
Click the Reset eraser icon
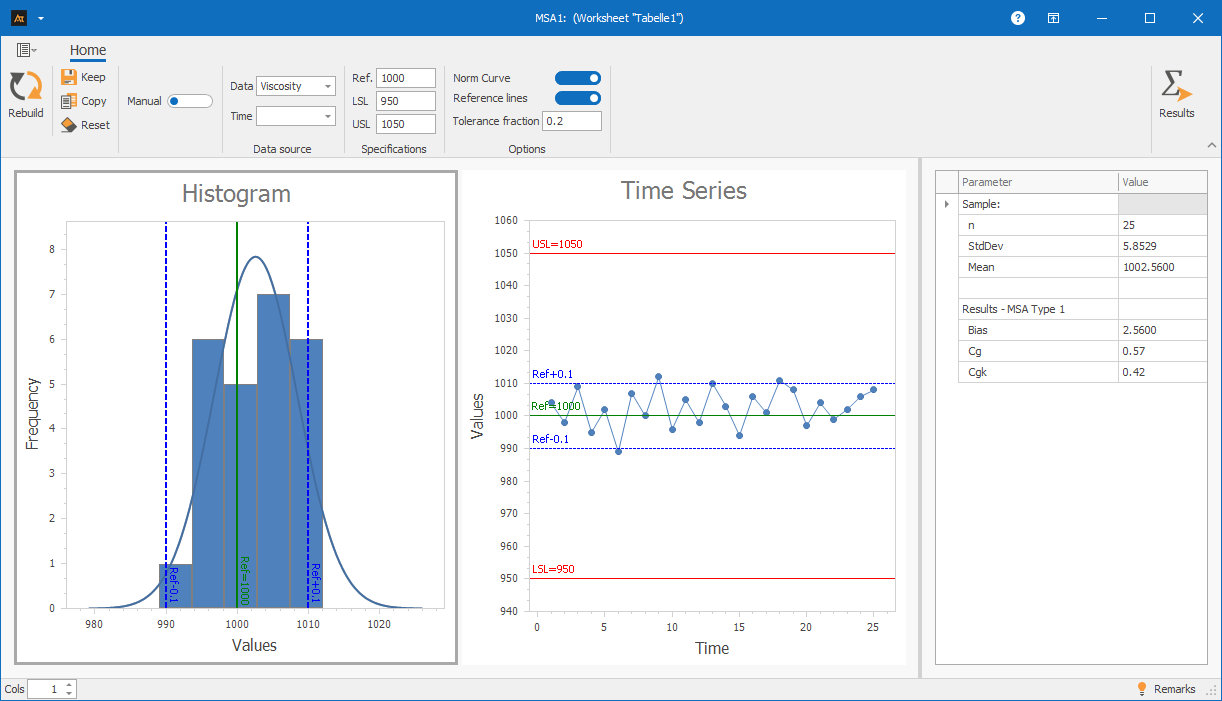pyautogui.click(x=68, y=124)
